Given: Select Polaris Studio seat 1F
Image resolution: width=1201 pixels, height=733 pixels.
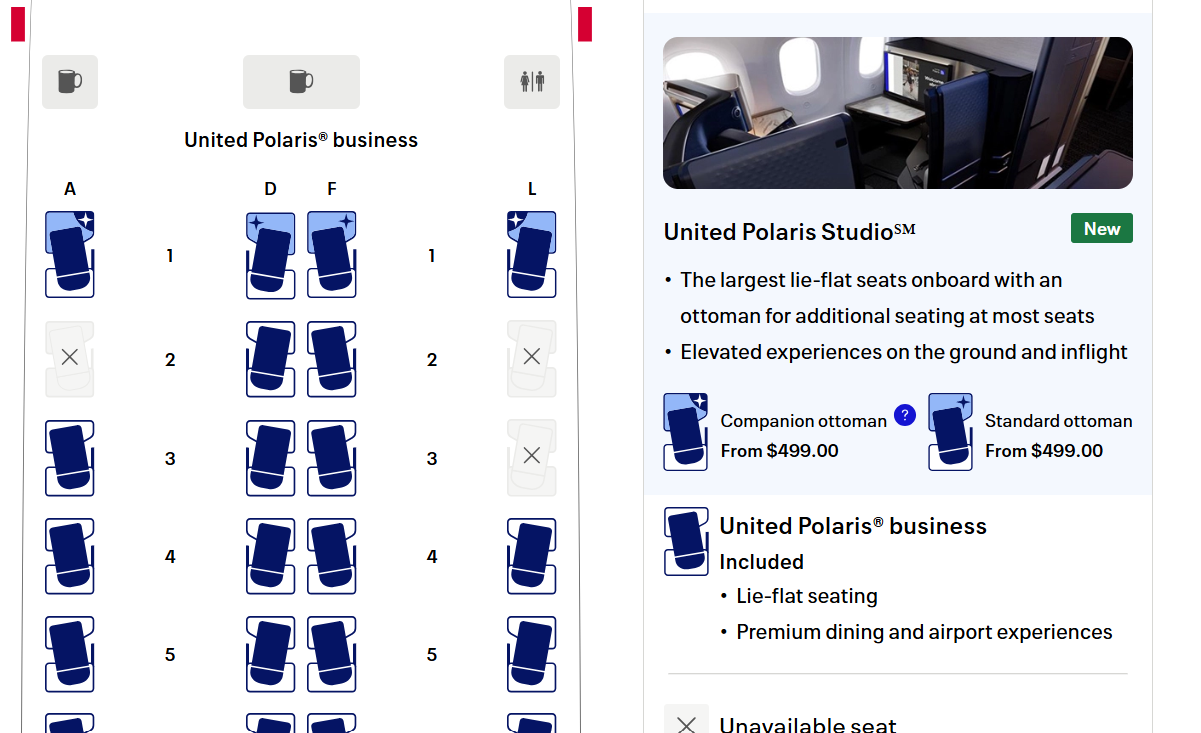Looking at the screenshot, I should click(331, 255).
